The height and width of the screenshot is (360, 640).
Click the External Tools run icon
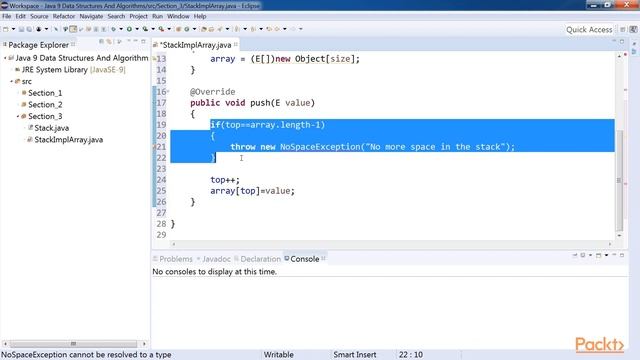(161, 29)
